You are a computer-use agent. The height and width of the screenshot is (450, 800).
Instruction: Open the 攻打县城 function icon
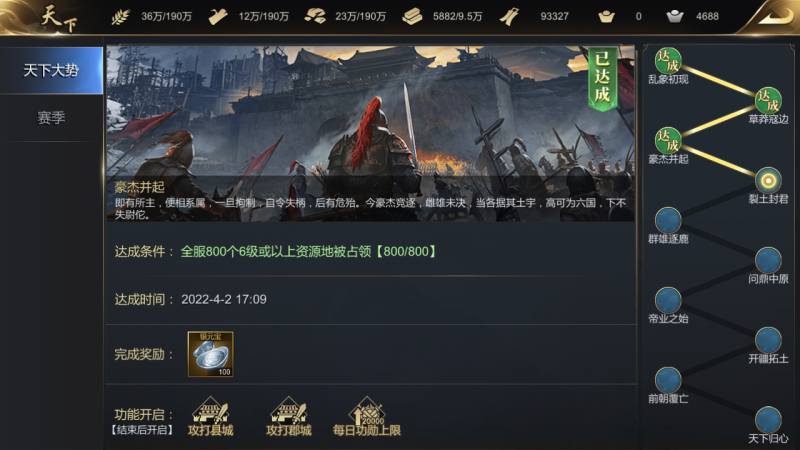(x=211, y=417)
